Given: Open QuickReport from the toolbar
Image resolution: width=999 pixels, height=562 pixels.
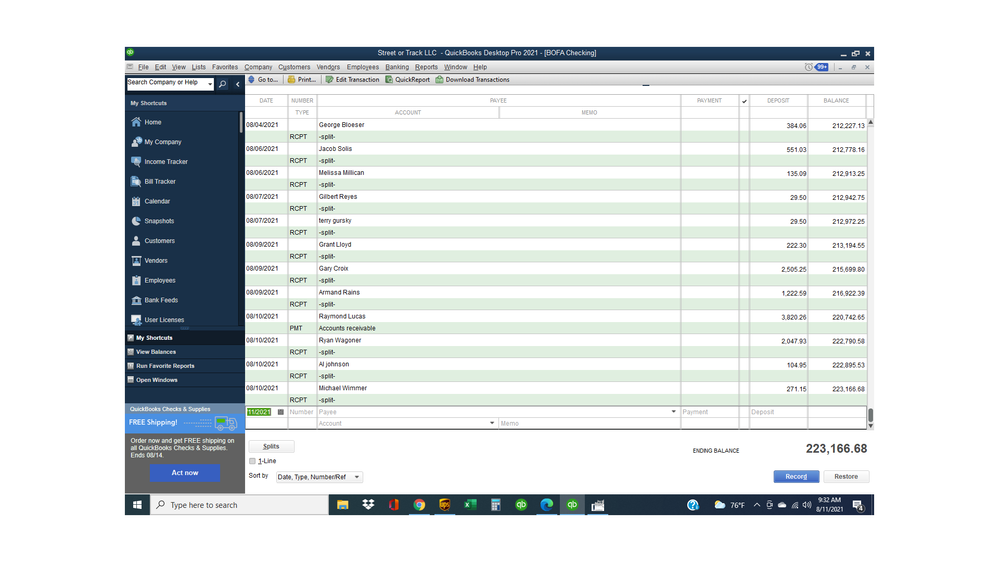Looking at the screenshot, I should pos(407,80).
